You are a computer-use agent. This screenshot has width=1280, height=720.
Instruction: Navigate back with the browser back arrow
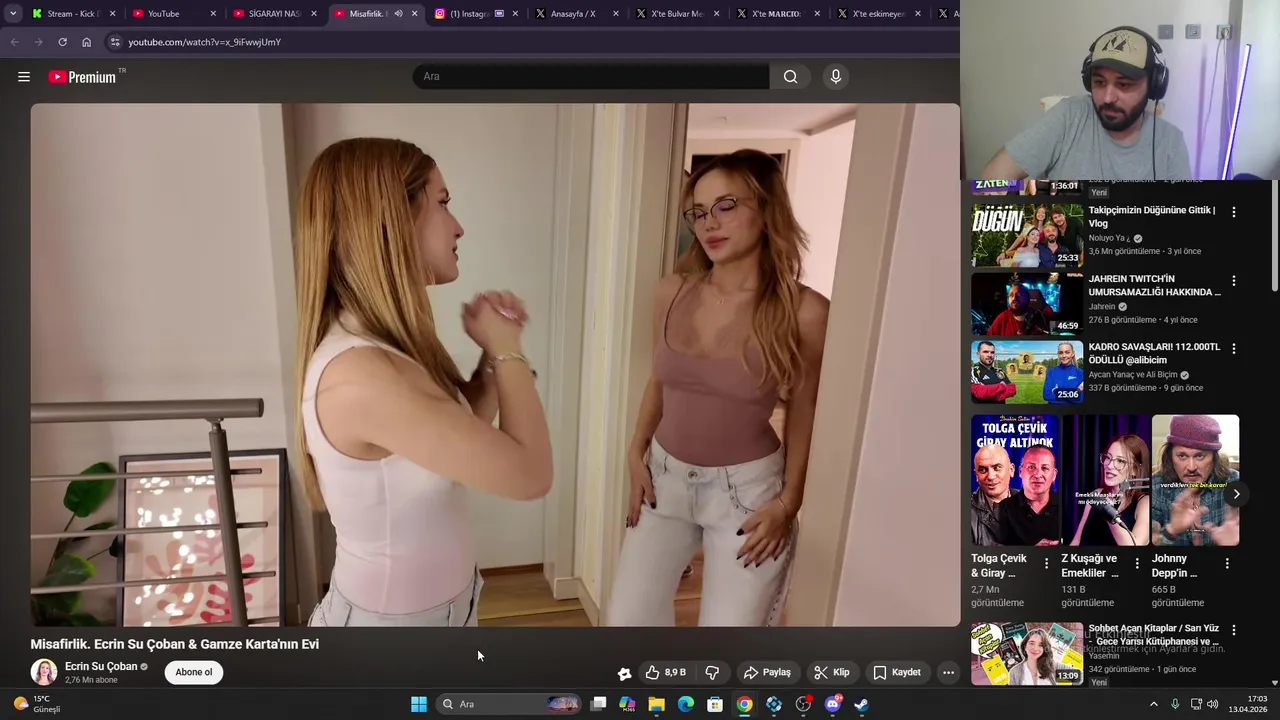coord(14,42)
